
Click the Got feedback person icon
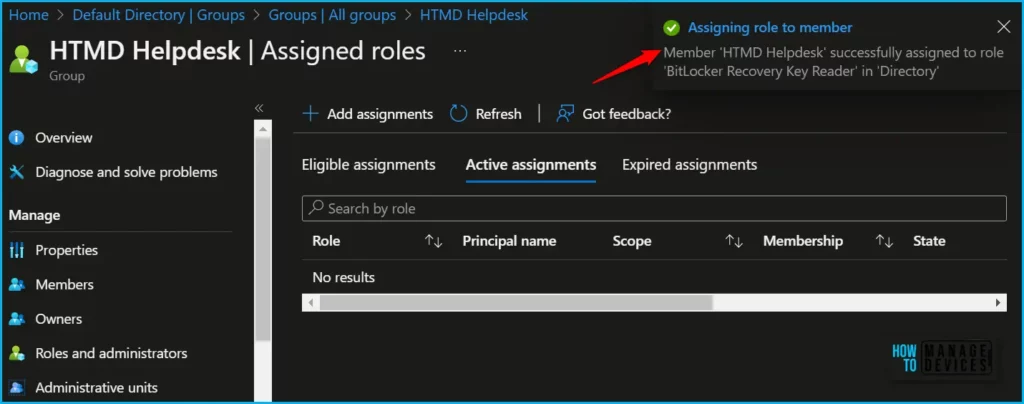(x=565, y=114)
